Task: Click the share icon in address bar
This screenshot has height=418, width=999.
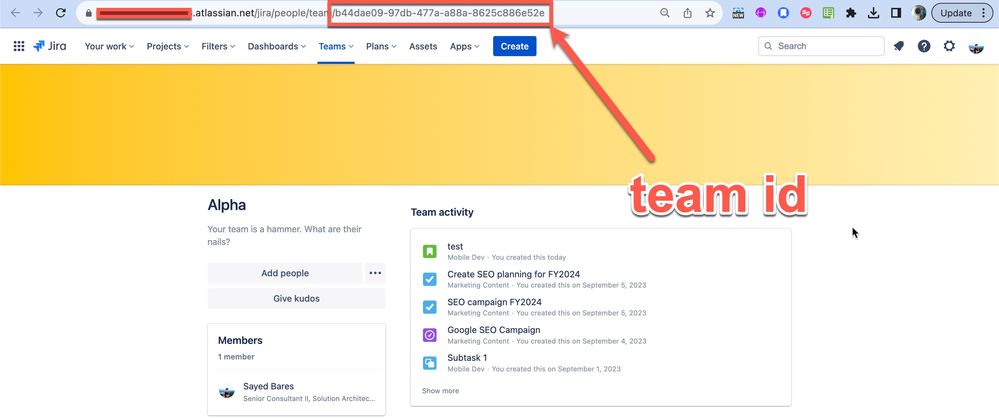Action: (x=687, y=13)
